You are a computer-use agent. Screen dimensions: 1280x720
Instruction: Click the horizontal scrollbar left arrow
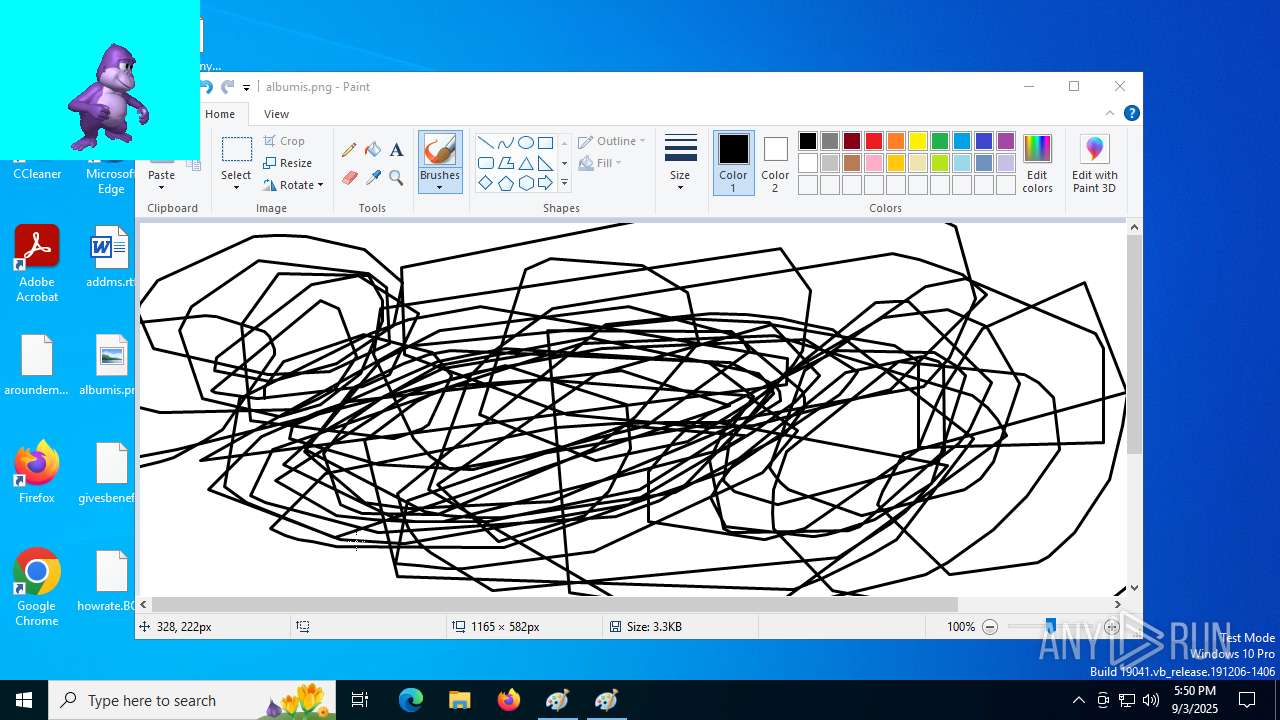coord(144,604)
